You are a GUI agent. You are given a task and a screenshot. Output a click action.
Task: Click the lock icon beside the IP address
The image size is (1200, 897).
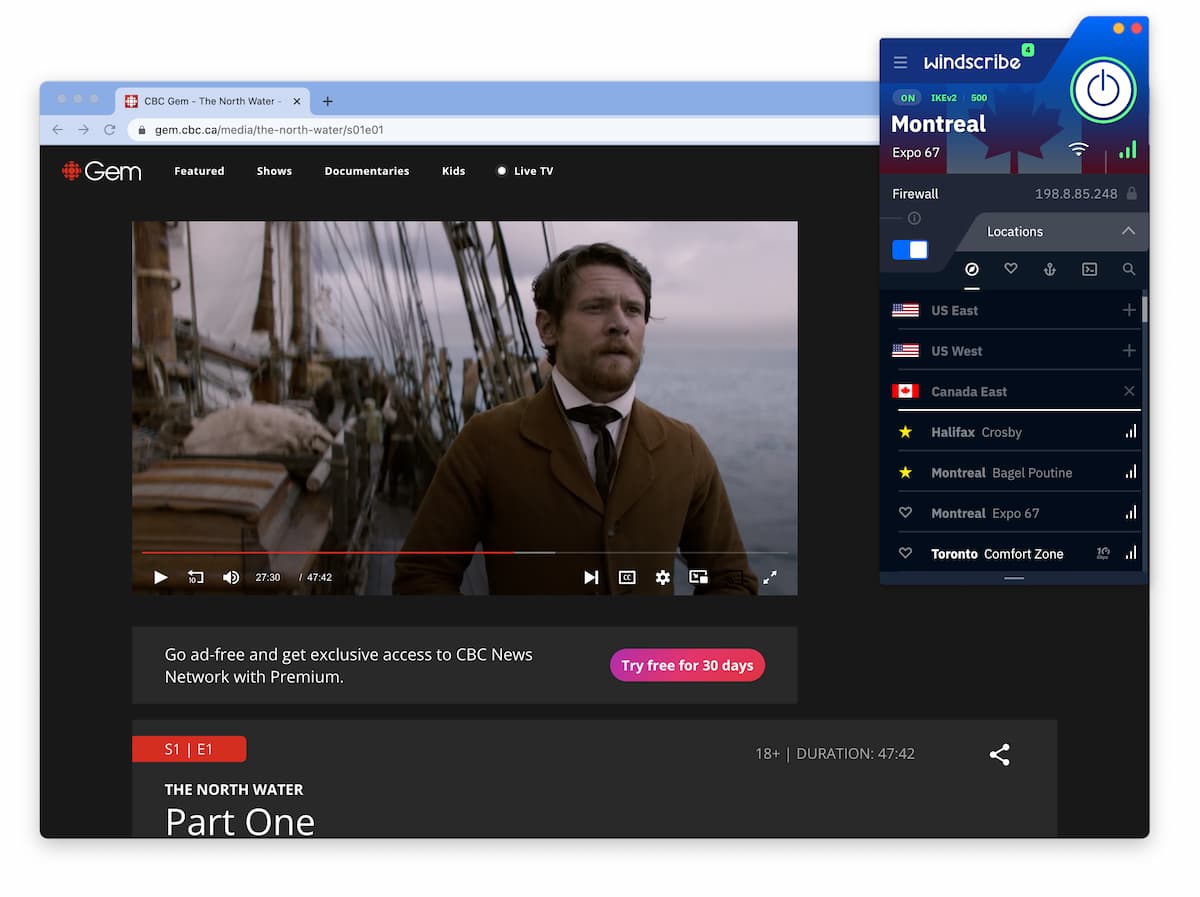pos(1132,193)
